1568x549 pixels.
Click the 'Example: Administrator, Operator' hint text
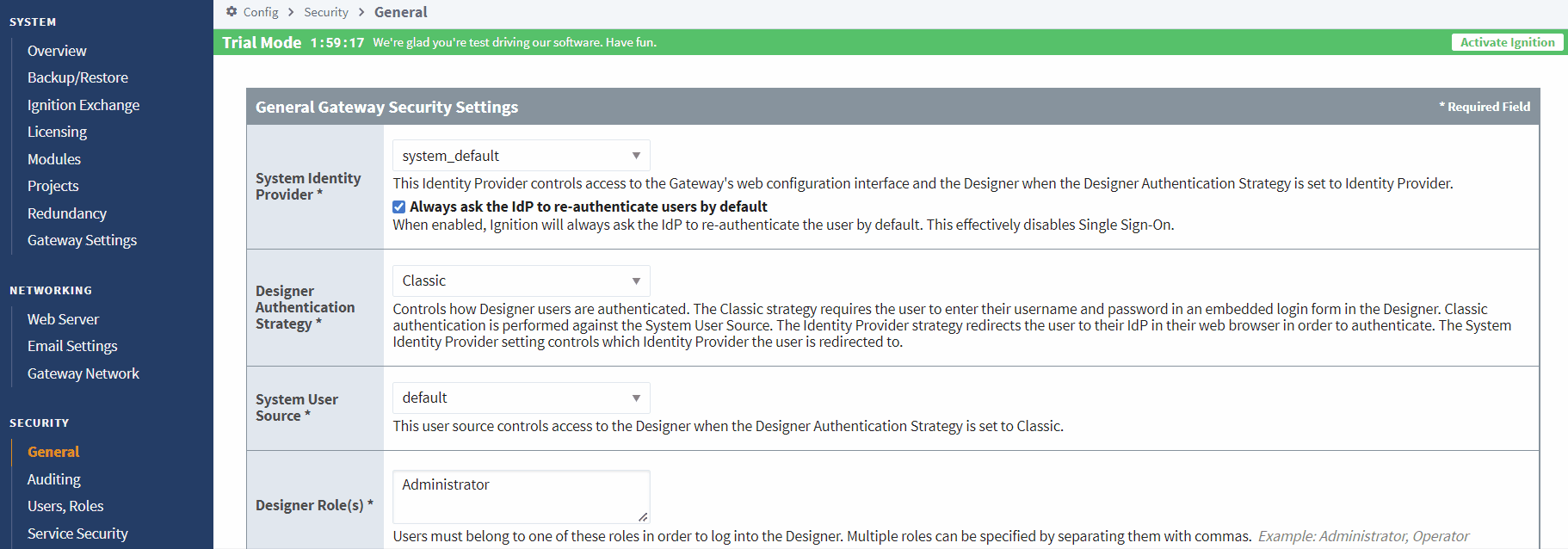tap(1364, 536)
